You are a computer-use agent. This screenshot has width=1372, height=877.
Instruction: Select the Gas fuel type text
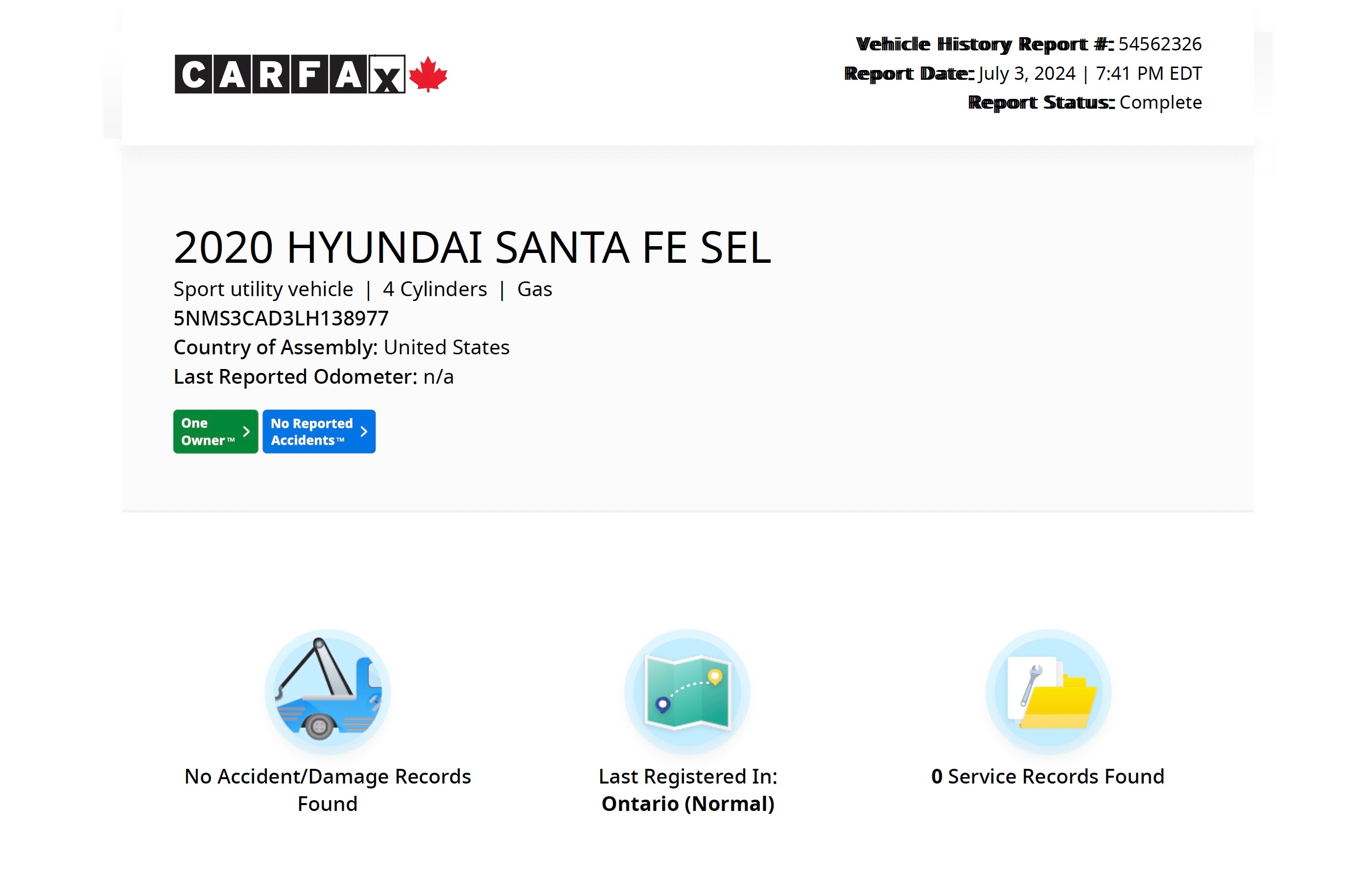[x=534, y=289]
